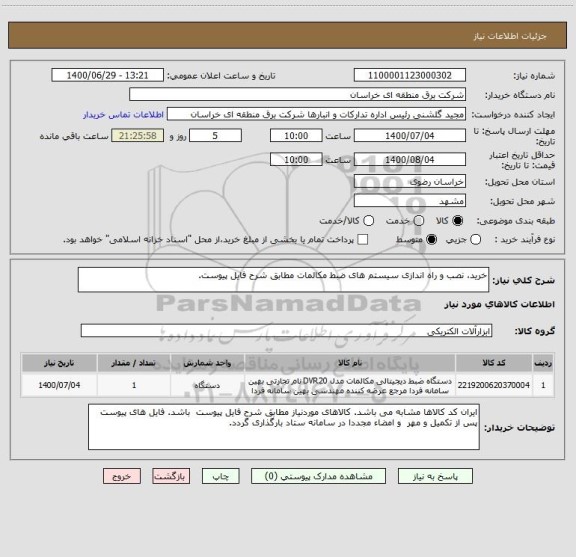
Task: Click the نام کالا column header
Action: click(350, 363)
